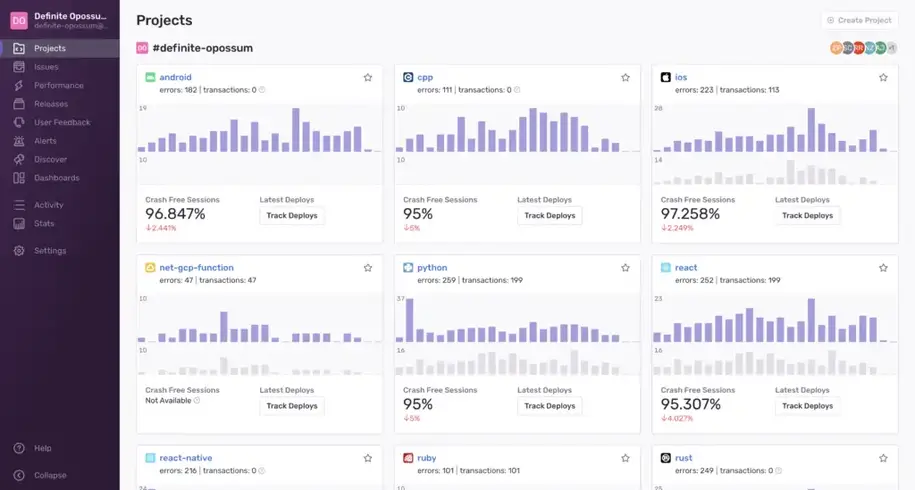Open the ios project link
The height and width of the screenshot is (490, 915).
(x=681, y=77)
